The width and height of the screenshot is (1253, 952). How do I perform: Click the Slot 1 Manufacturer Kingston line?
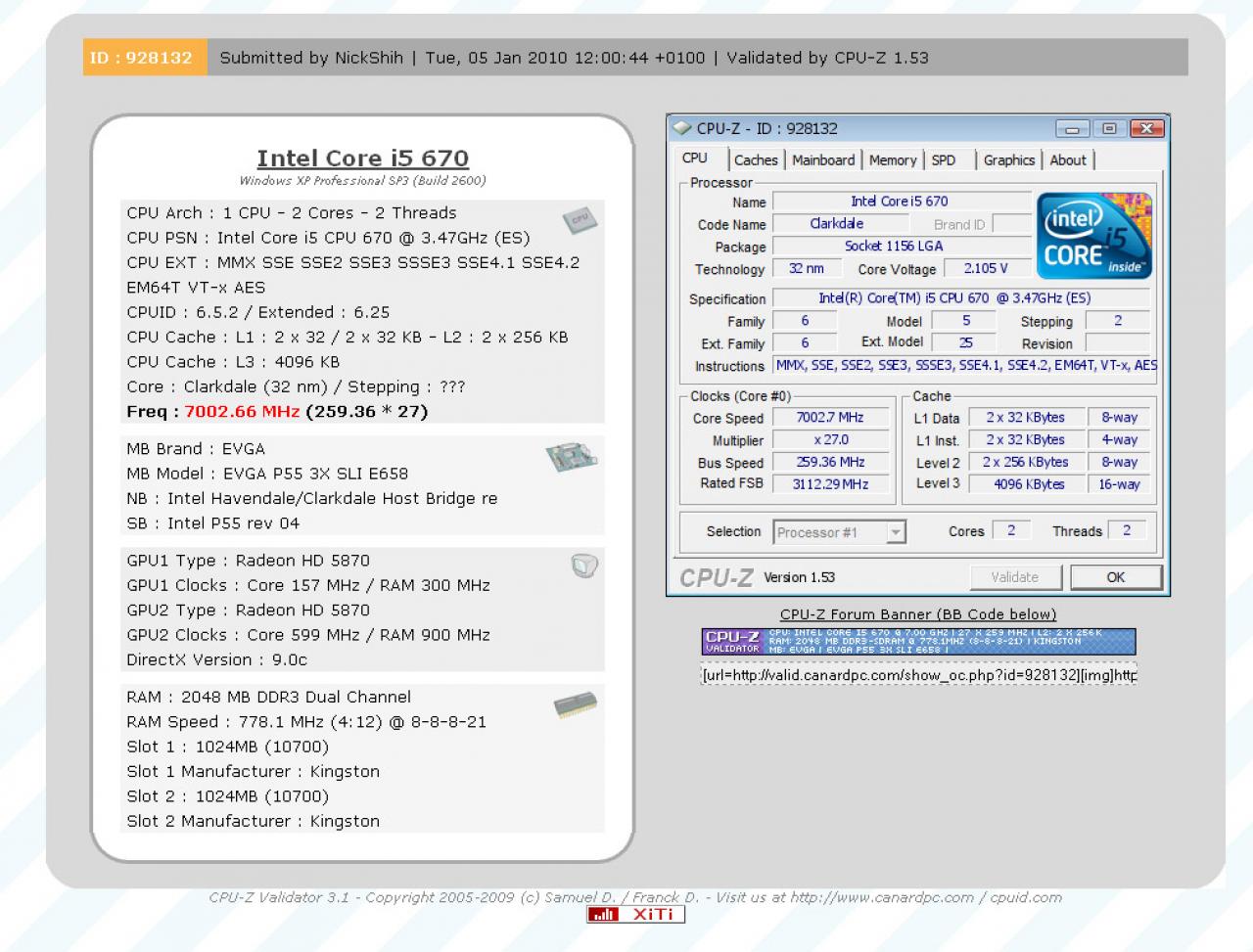click(x=253, y=772)
